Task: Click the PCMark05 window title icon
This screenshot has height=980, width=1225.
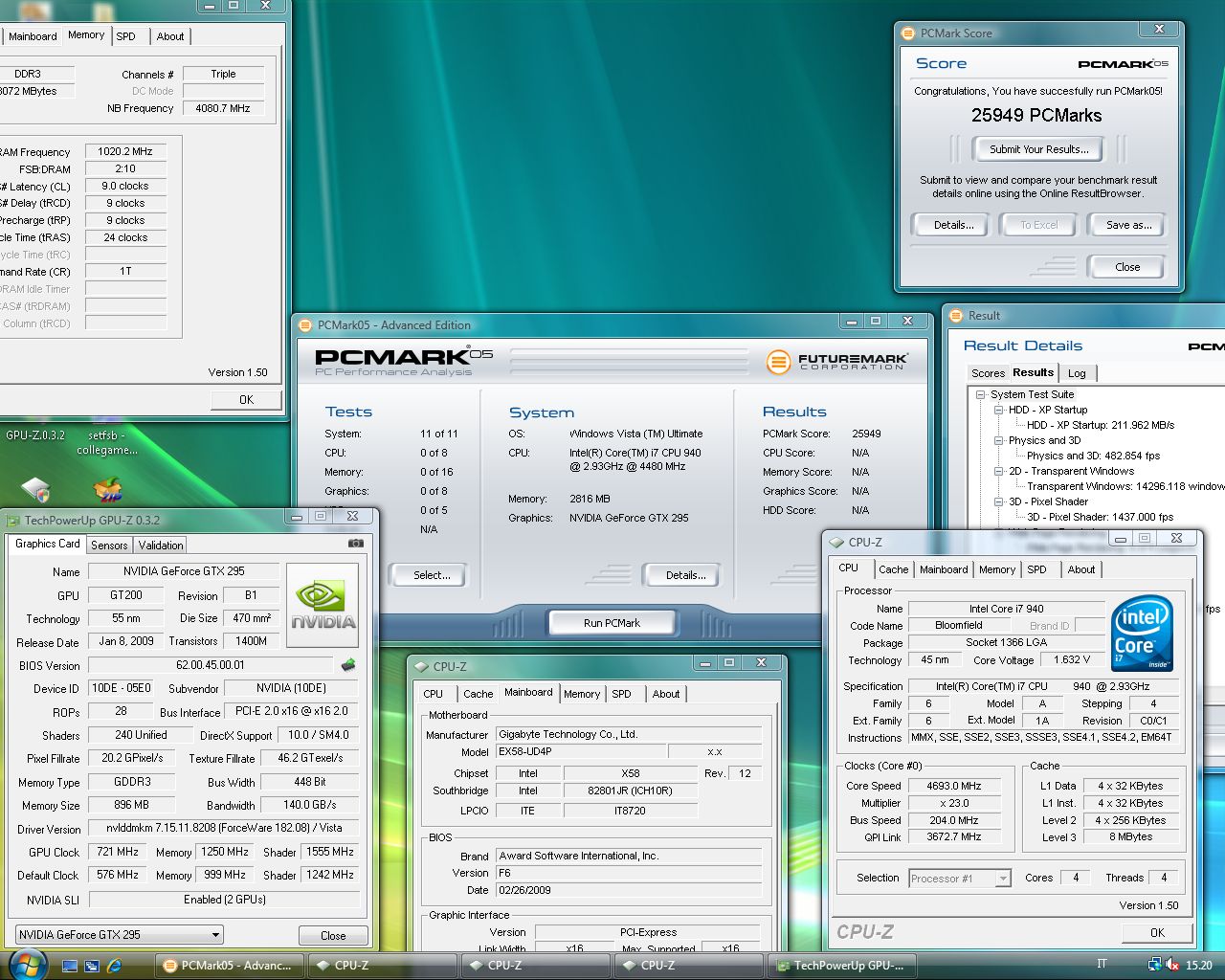Action: click(x=305, y=325)
